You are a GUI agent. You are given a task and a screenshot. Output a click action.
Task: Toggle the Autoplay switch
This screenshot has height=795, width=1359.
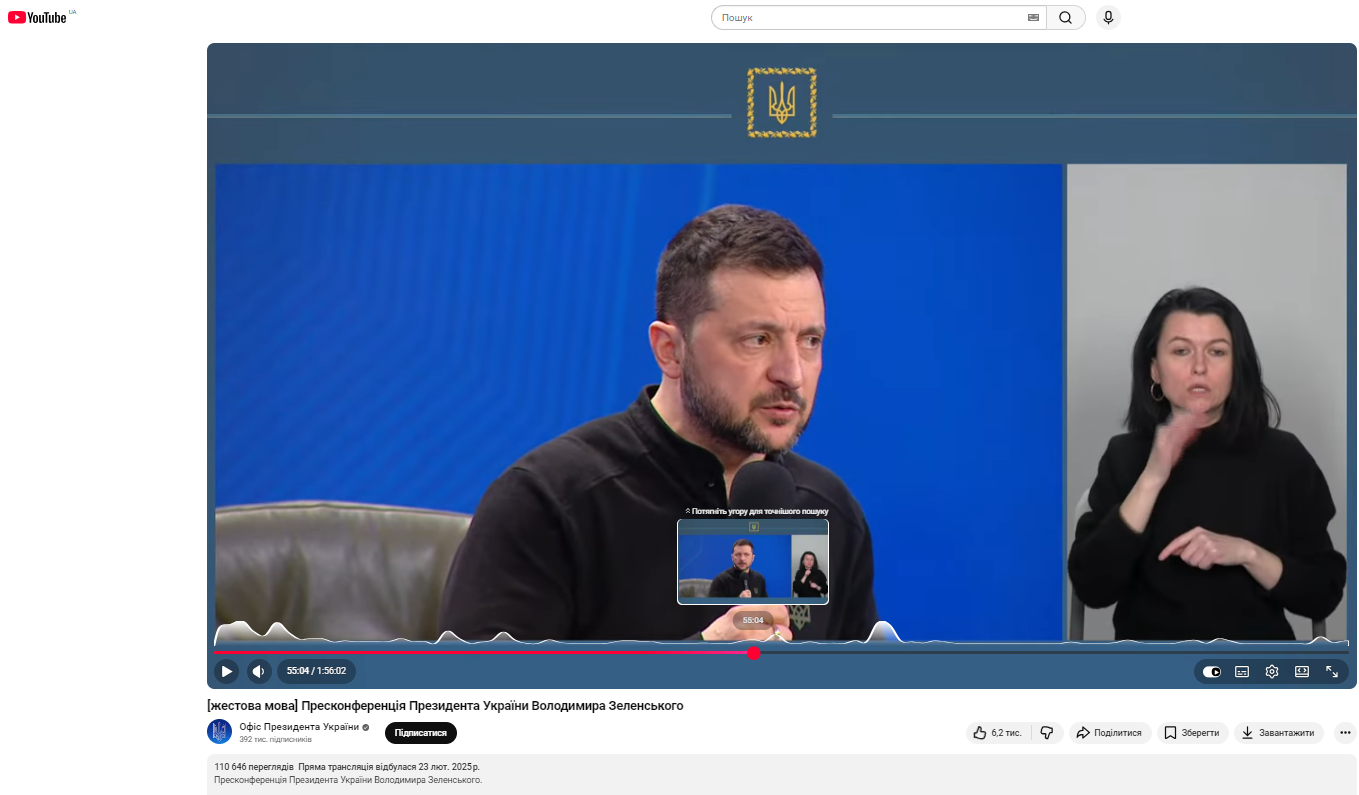1211,671
